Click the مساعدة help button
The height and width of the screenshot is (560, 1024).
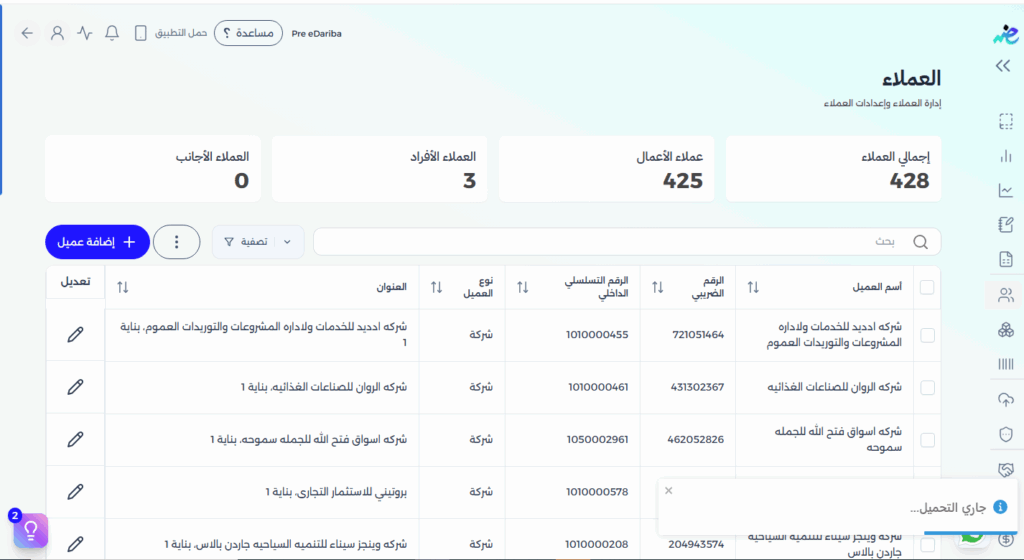[x=248, y=33]
